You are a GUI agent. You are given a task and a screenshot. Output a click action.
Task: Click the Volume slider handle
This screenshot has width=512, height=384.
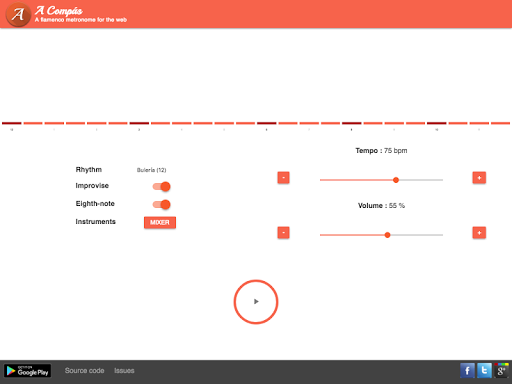click(387, 235)
